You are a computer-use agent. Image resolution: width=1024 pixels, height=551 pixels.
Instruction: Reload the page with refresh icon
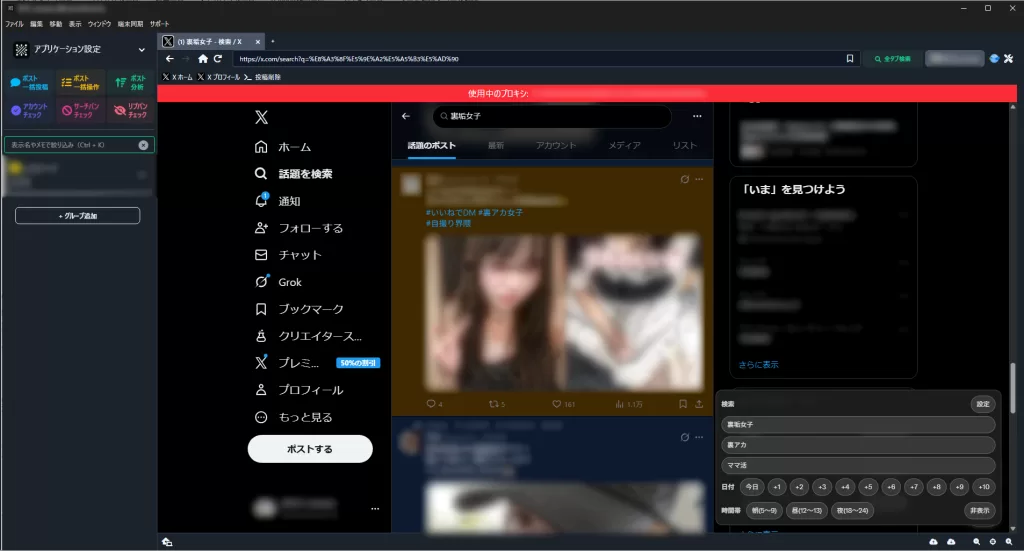click(x=218, y=59)
